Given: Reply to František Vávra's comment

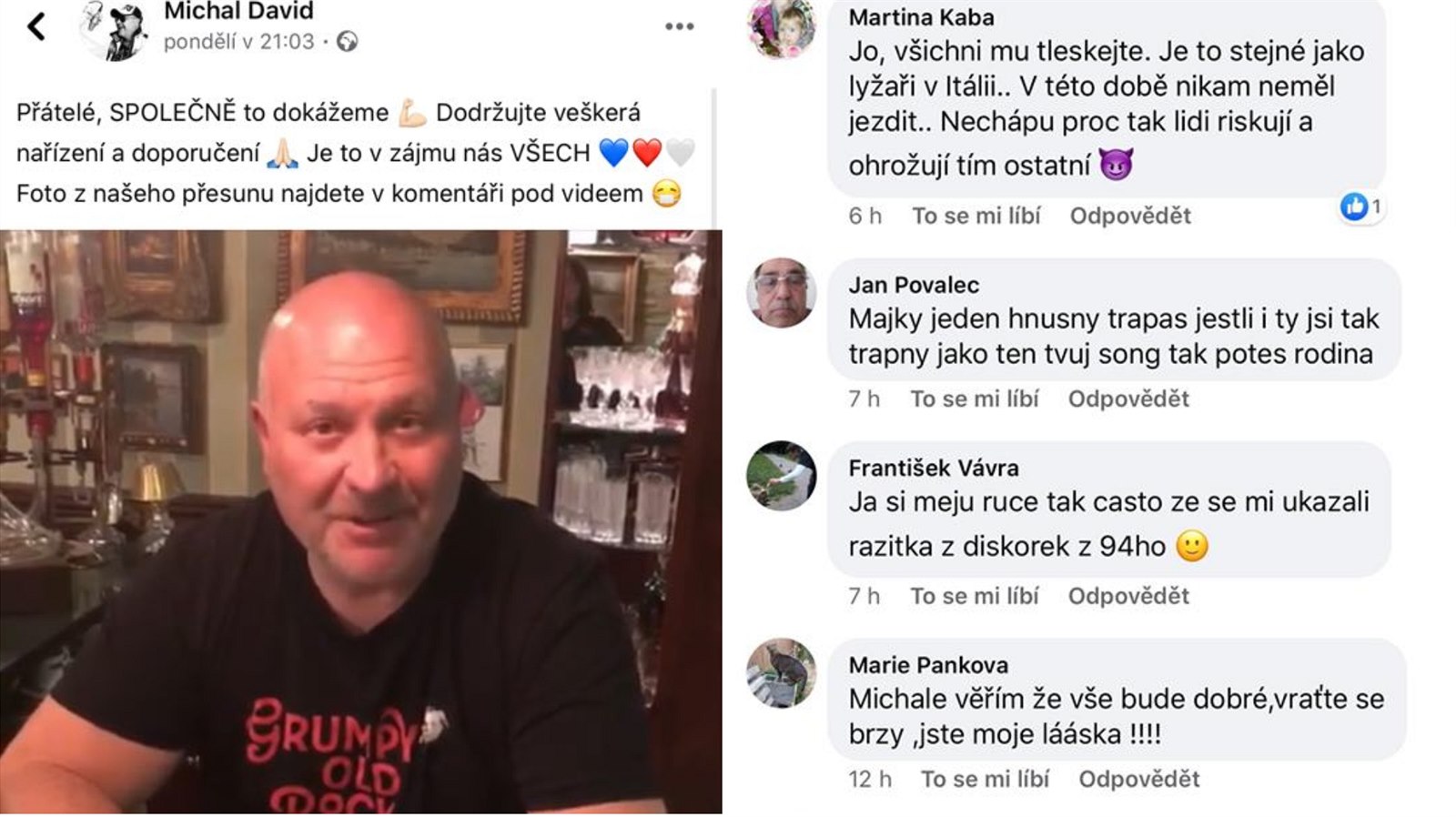Looking at the screenshot, I should coord(1128,596).
